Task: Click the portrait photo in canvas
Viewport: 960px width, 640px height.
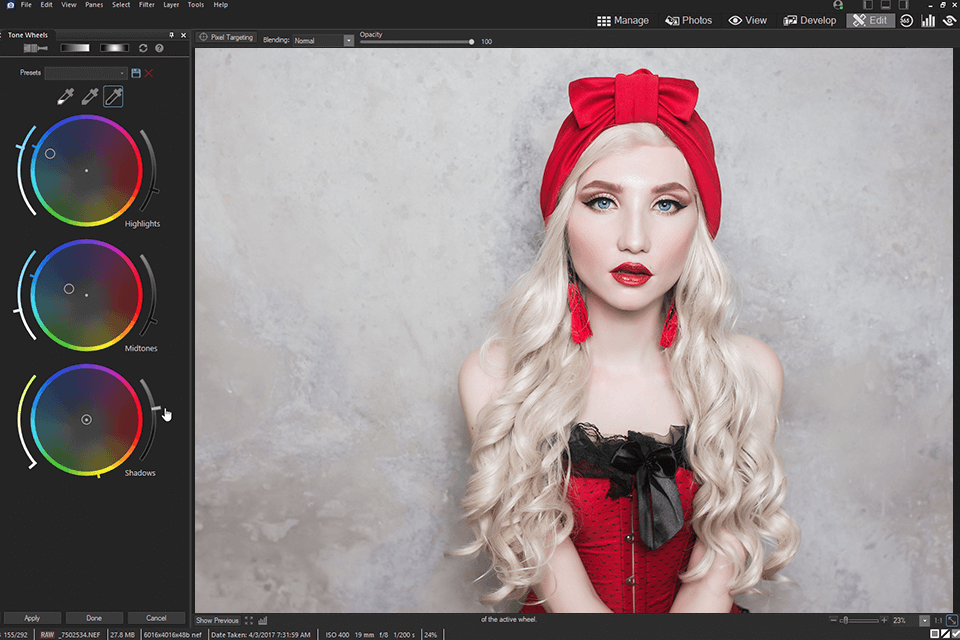Action: [574, 331]
